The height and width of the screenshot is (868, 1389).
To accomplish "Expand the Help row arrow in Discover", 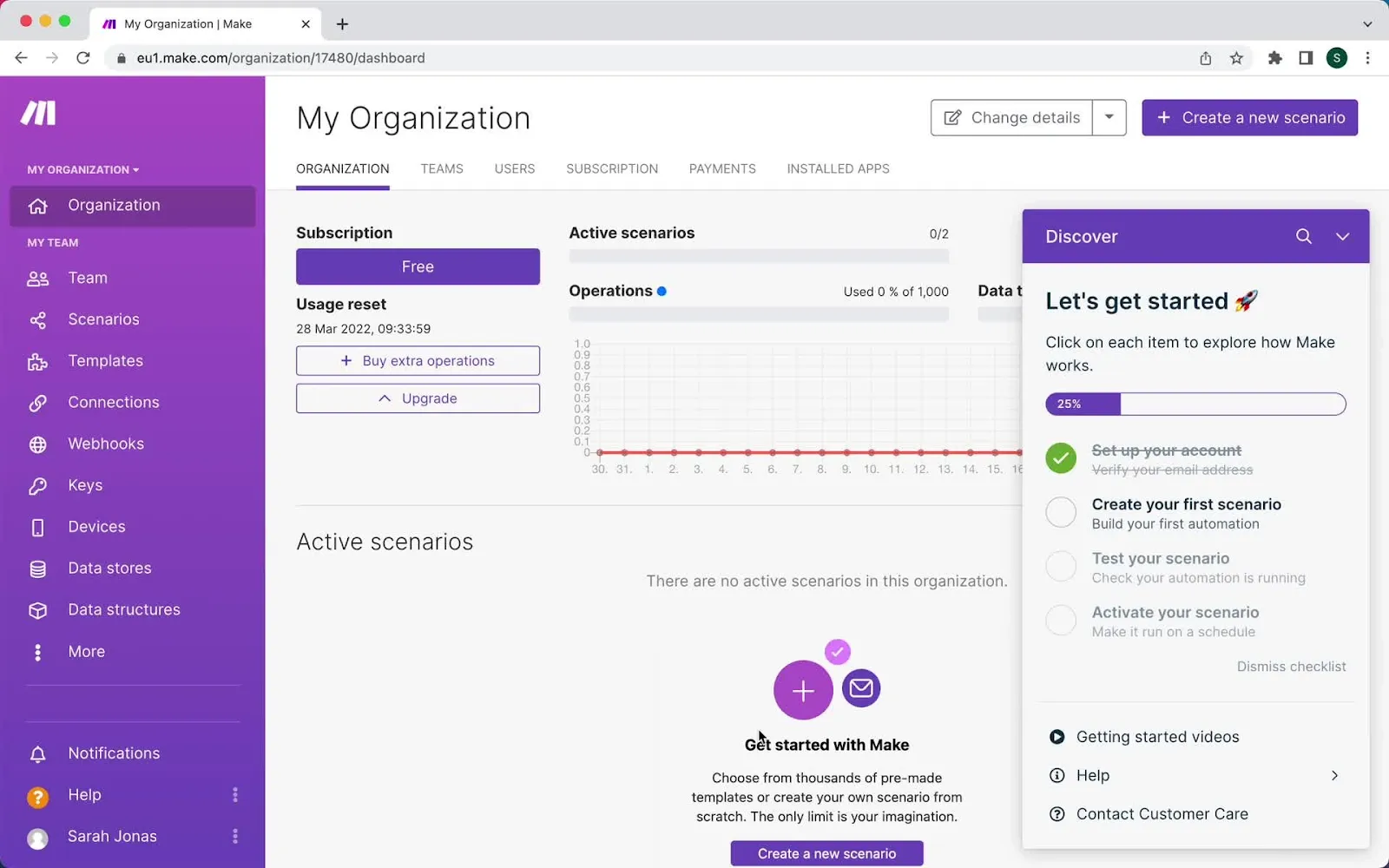I will pos(1334,775).
